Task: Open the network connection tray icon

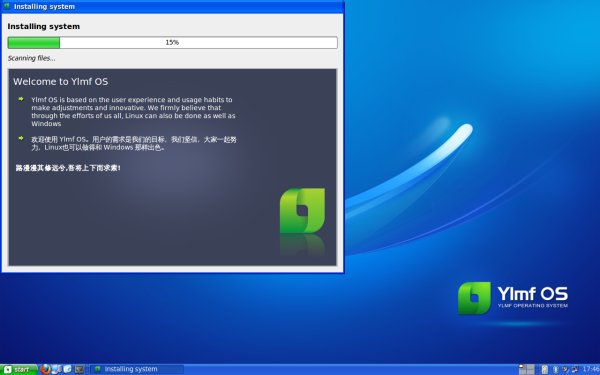Action: tap(575, 369)
